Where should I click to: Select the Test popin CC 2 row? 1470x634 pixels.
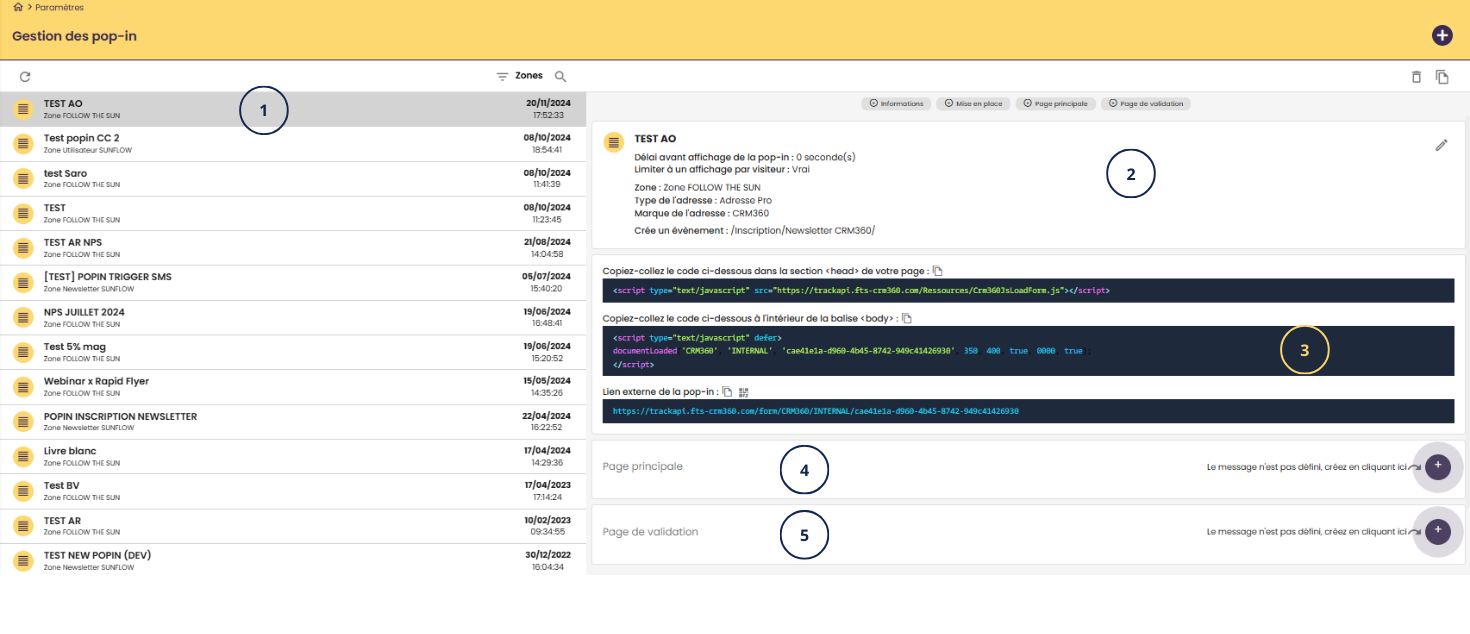[x=293, y=144]
